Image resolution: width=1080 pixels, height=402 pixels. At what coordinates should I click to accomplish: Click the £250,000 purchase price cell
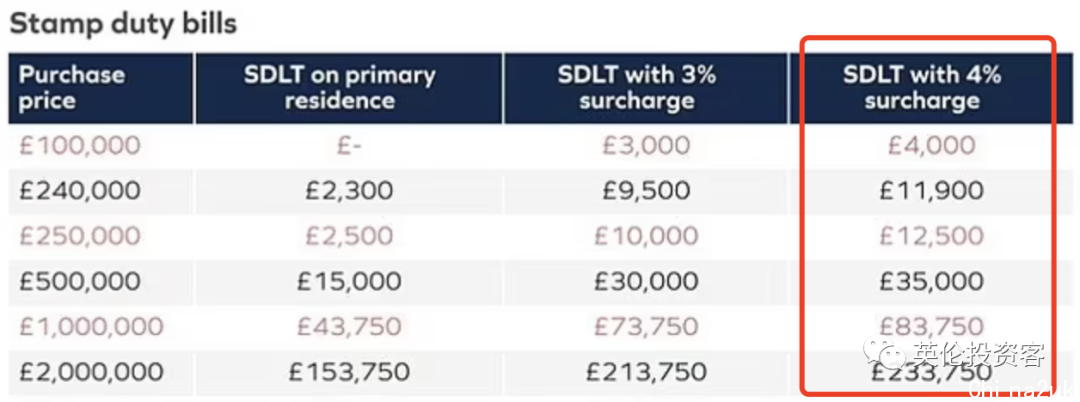click(x=79, y=236)
